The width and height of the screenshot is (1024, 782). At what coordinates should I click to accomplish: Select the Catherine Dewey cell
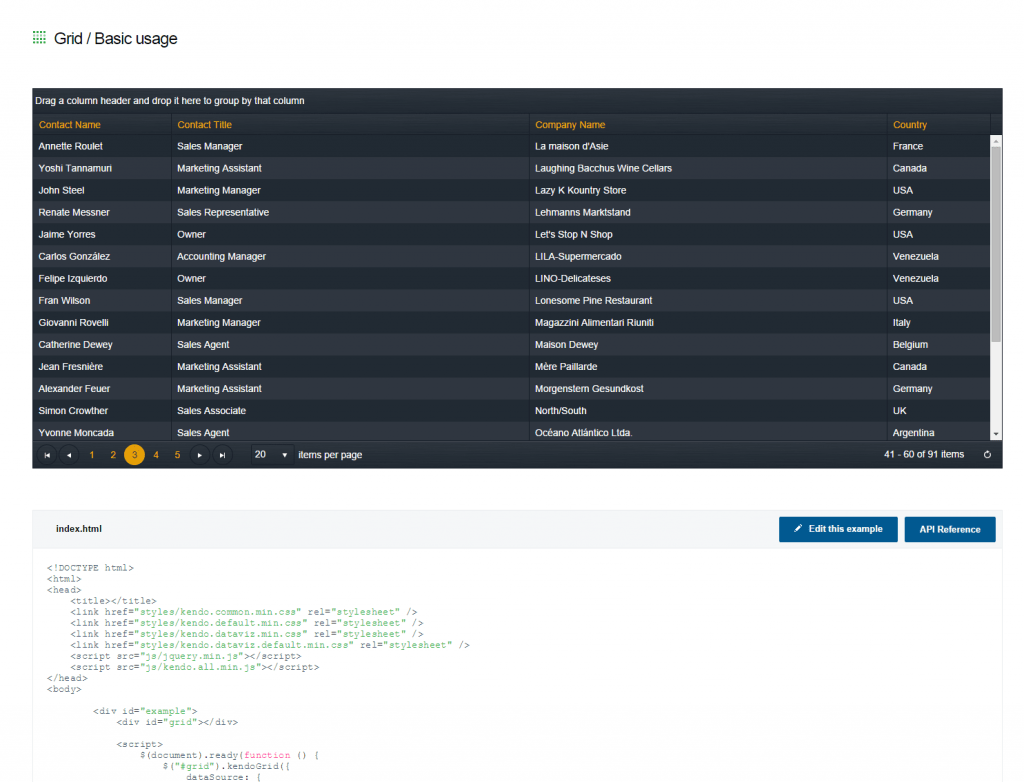[x=102, y=345]
